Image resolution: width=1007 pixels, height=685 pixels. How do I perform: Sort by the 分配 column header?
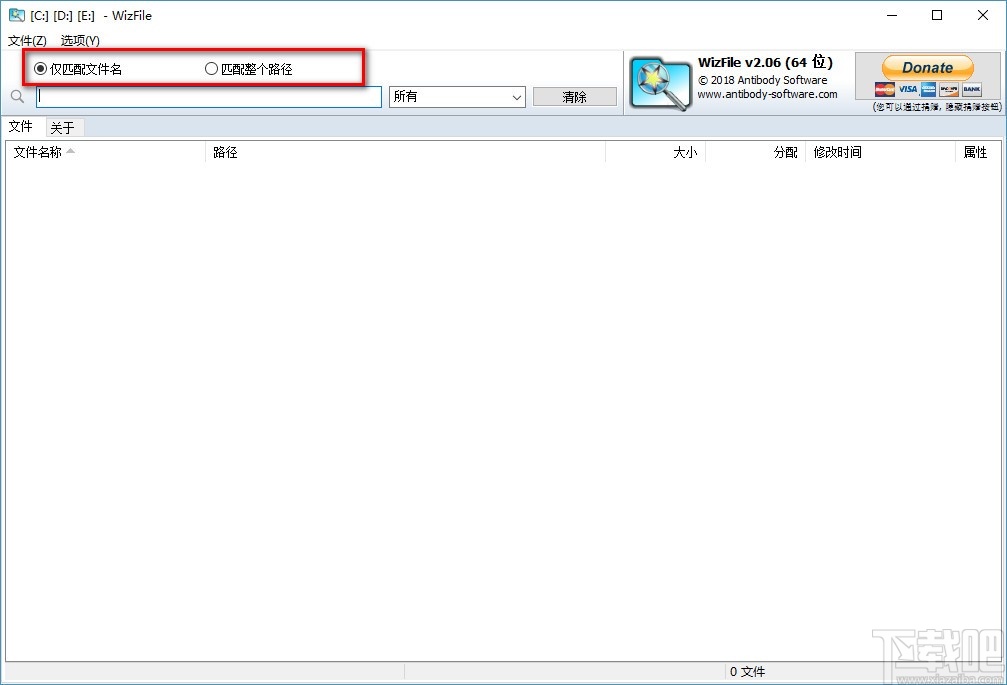(x=756, y=152)
